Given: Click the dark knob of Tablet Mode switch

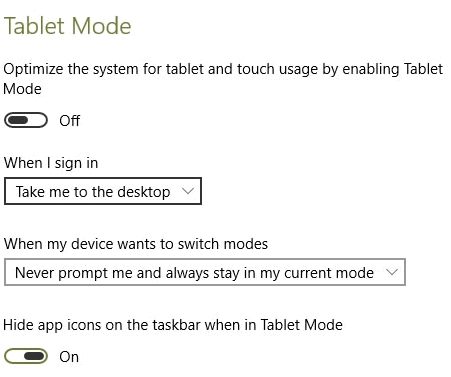Looking at the screenshot, I should (x=18, y=120).
